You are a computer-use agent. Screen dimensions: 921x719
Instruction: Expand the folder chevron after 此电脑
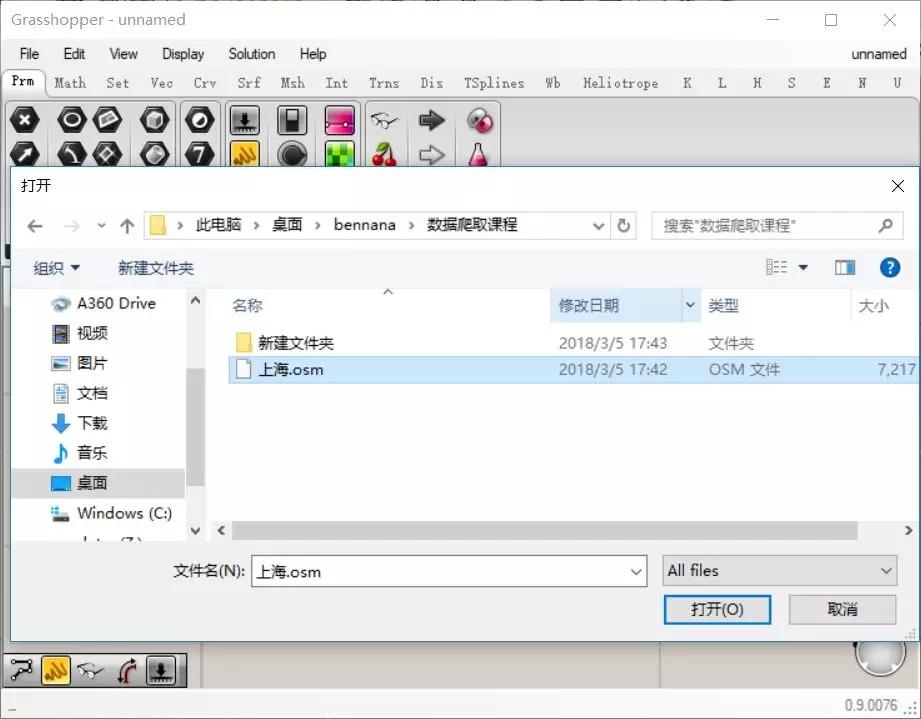pyautogui.click(x=256, y=226)
